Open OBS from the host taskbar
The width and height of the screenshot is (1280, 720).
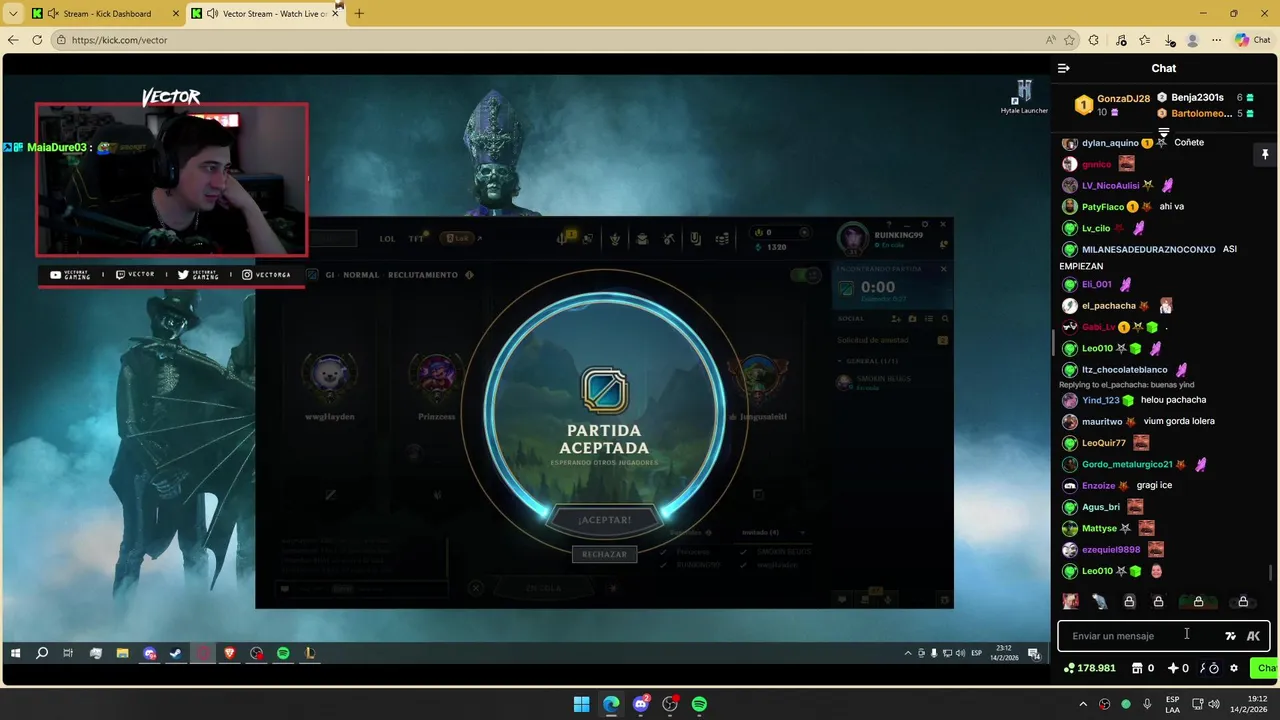coord(670,704)
